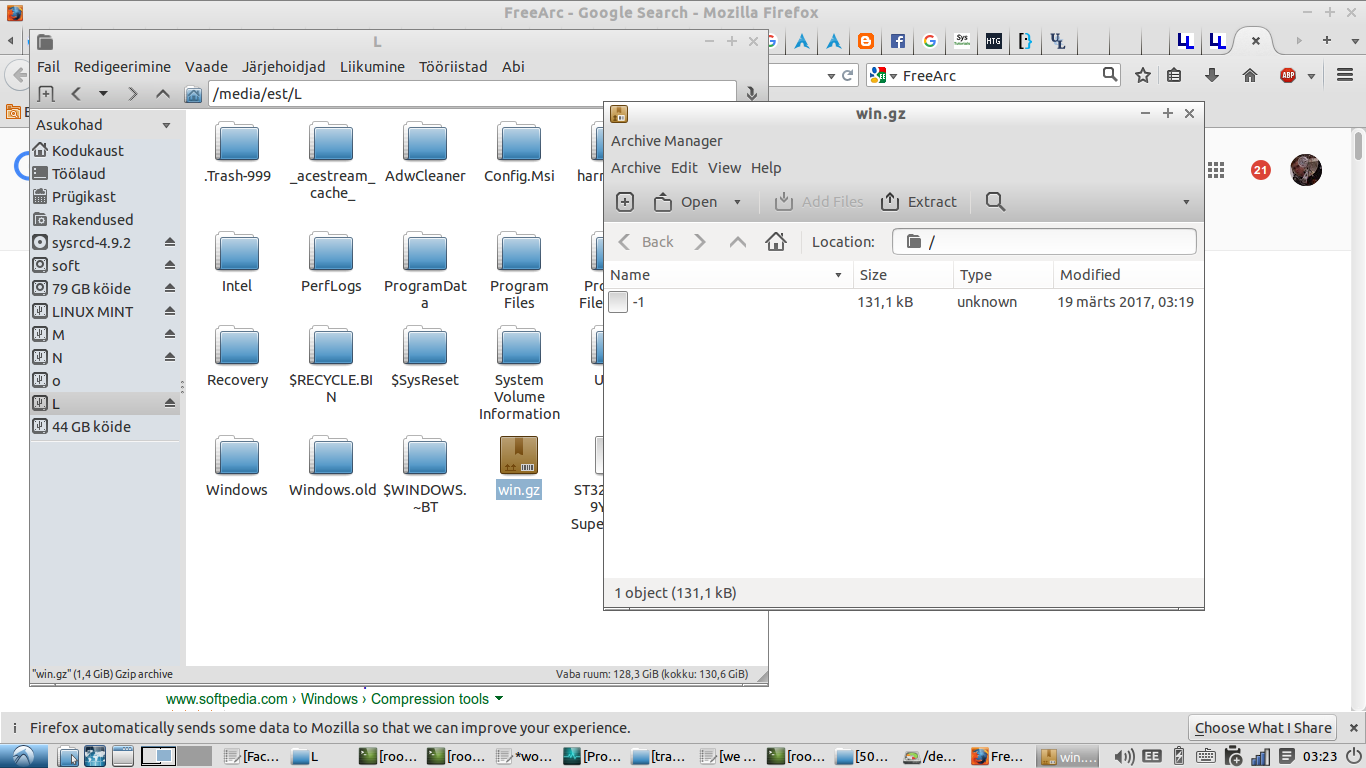Open the Tööriistad menu

coord(453,67)
